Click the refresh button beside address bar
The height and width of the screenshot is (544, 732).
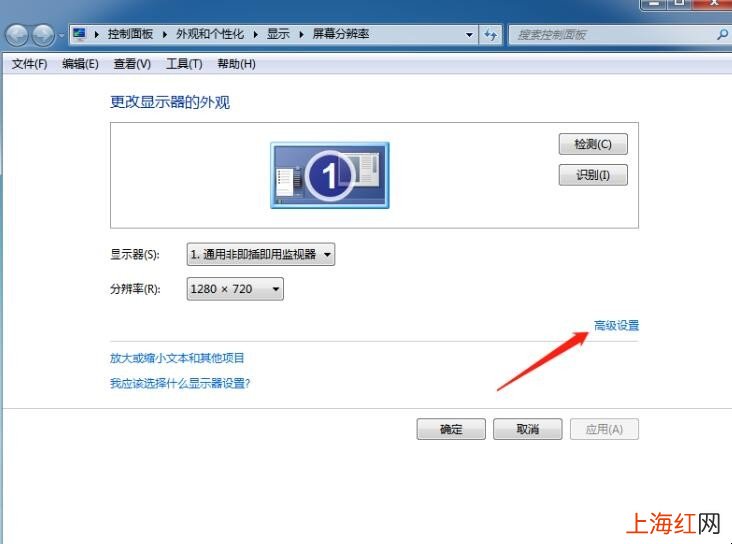(x=490, y=35)
